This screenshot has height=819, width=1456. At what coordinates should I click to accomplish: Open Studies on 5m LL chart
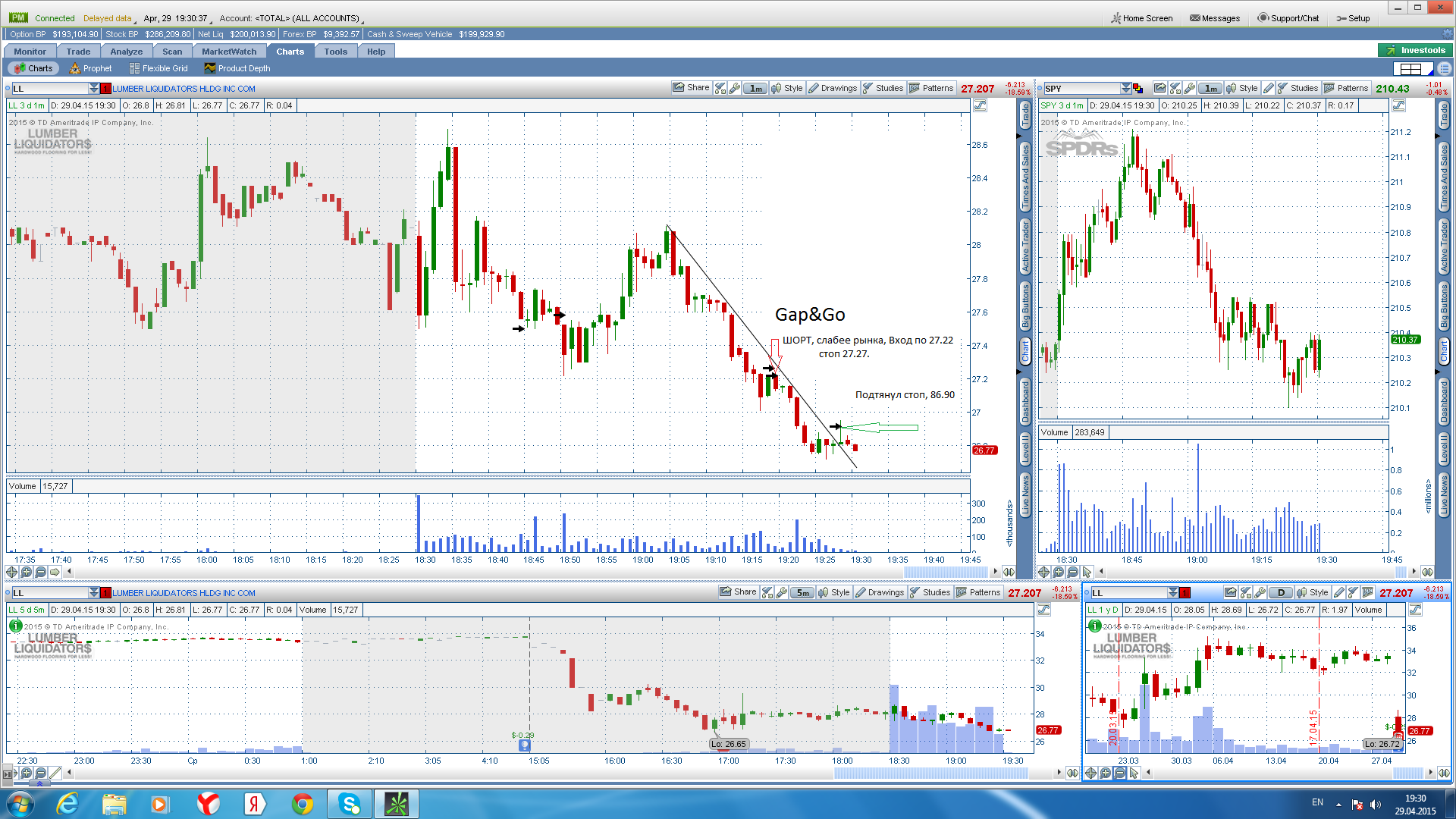click(x=930, y=592)
